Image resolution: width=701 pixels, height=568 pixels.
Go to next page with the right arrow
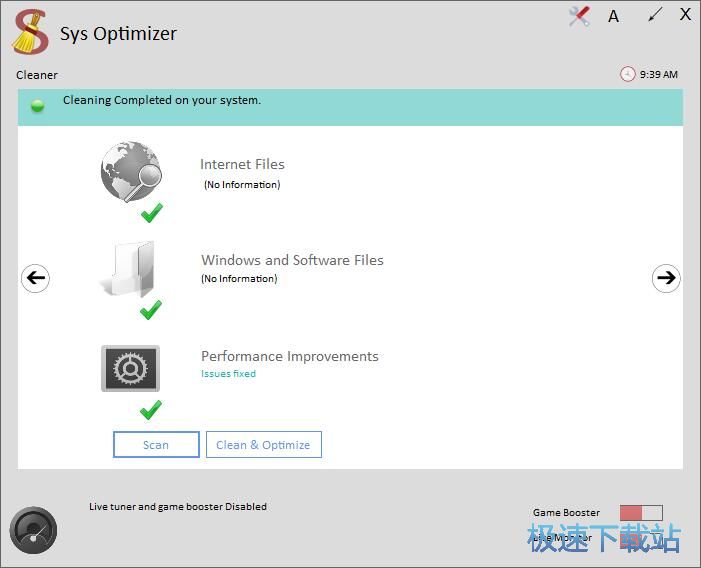point(666,278)
